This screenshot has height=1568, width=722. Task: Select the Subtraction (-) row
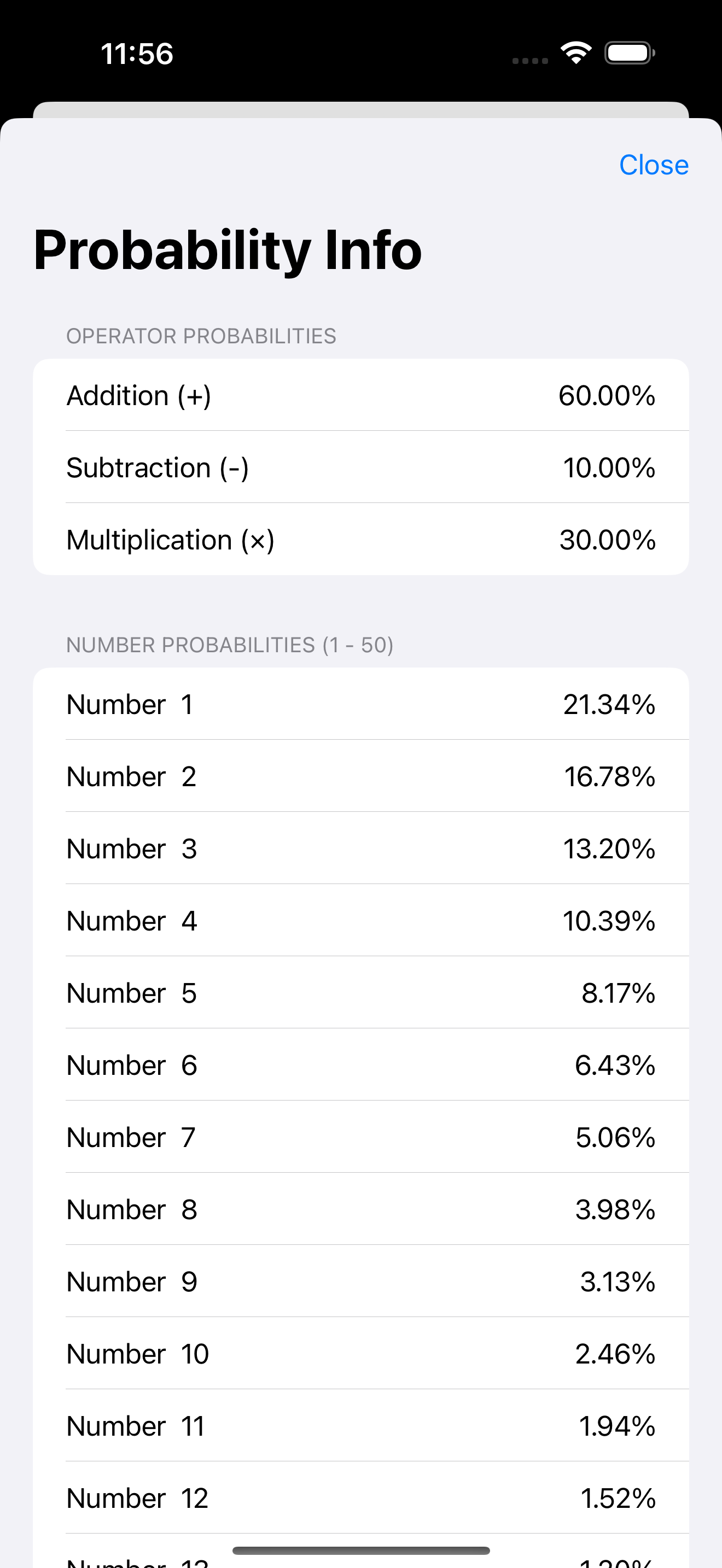pos(361,467)
